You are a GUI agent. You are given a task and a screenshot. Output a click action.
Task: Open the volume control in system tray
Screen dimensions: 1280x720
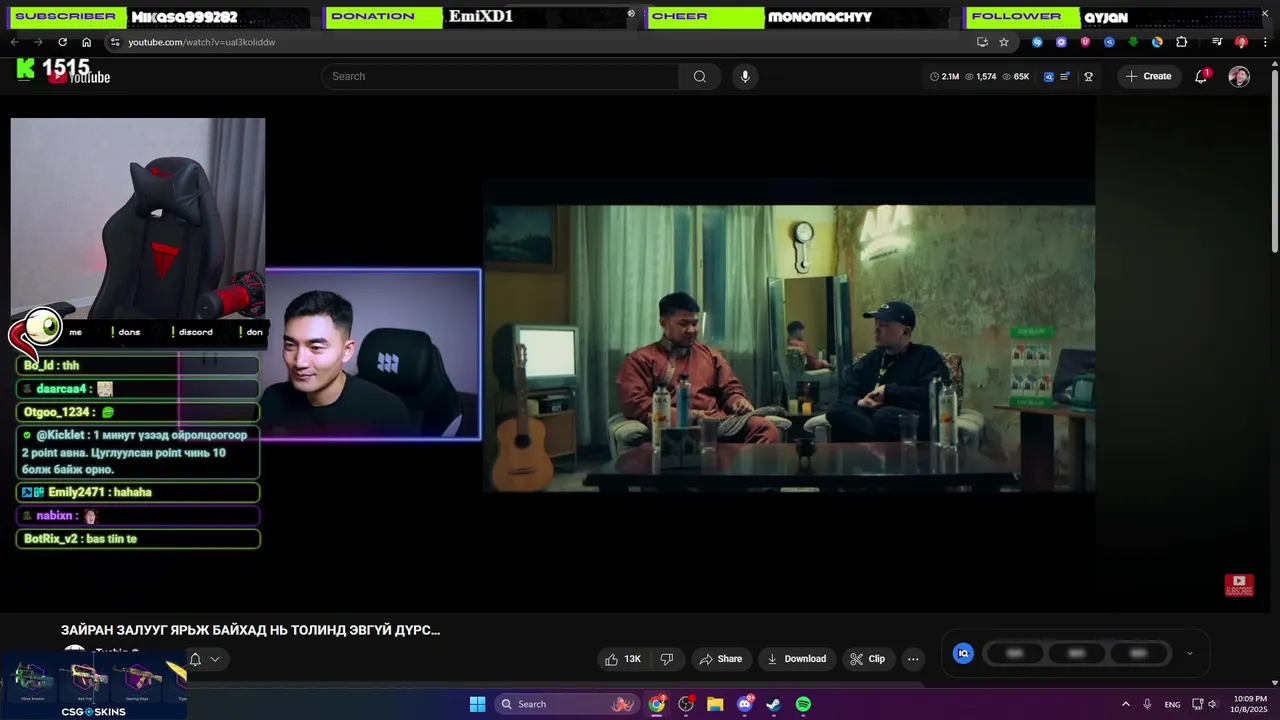click(1212, 704)
